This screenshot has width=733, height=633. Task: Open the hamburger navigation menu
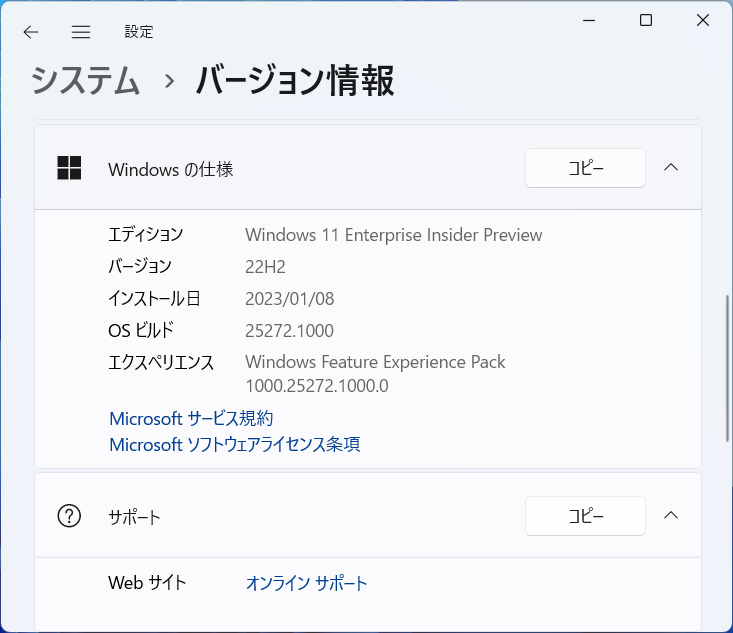(x=81, y=32)
